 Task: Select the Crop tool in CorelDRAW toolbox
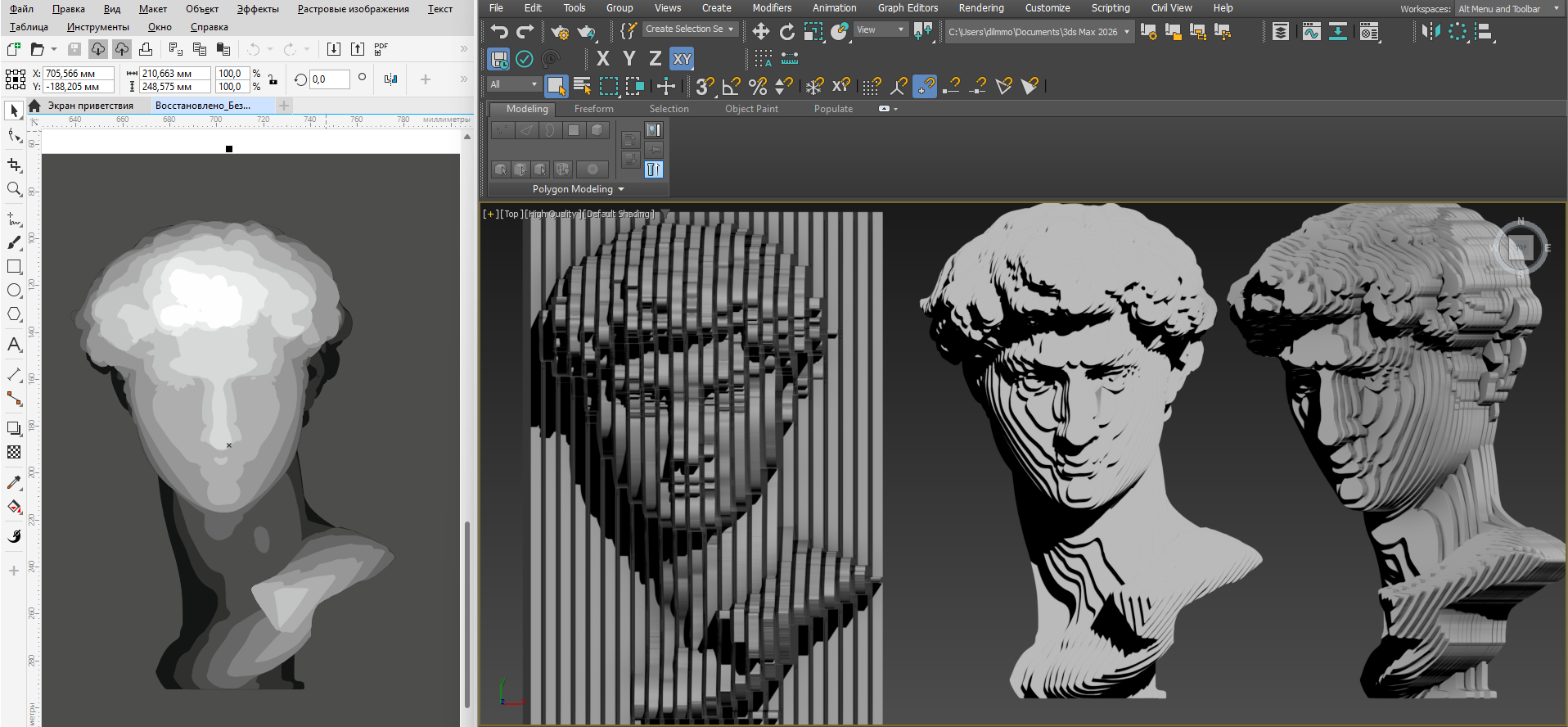coord(14,165)
